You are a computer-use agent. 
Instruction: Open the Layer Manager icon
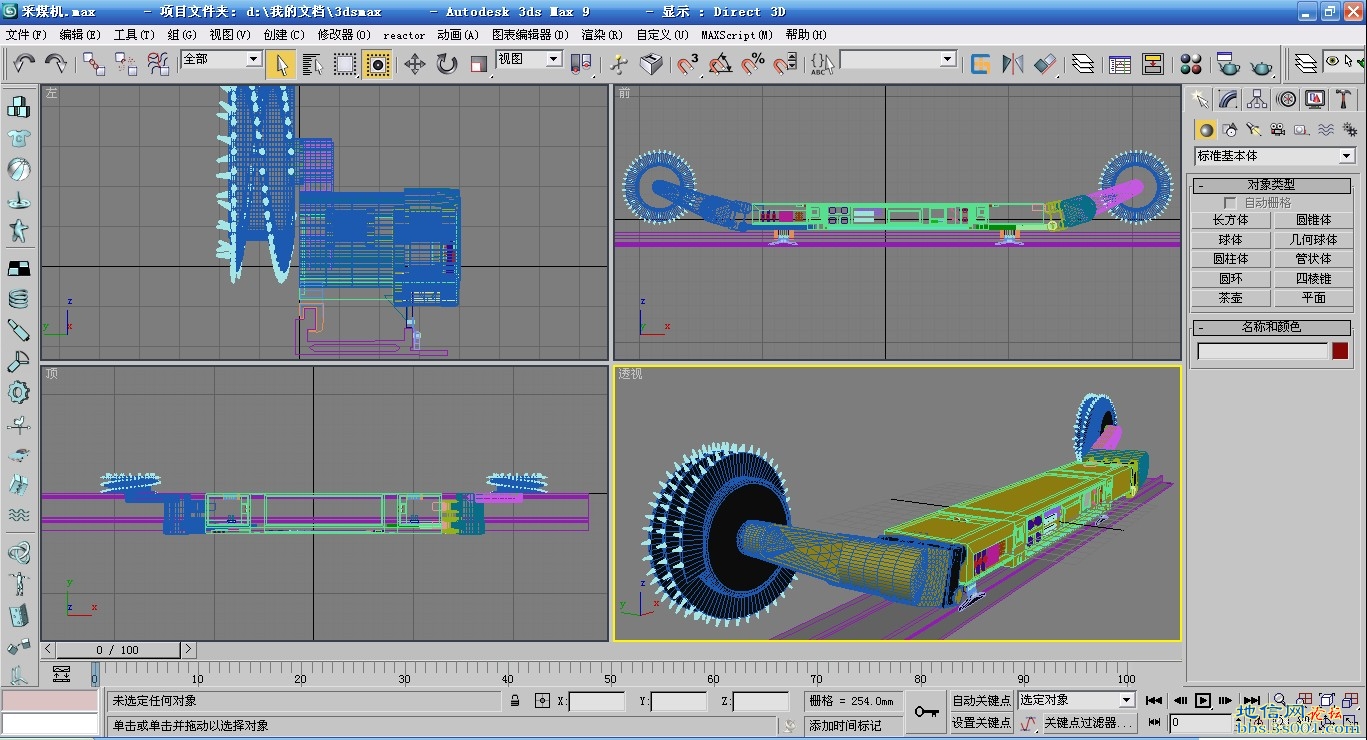[1083, 64]
